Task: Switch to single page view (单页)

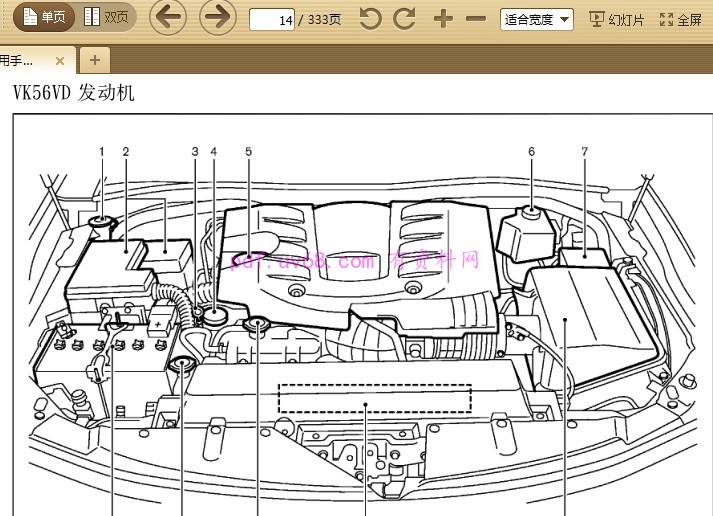Action: (x=42, y=17)
